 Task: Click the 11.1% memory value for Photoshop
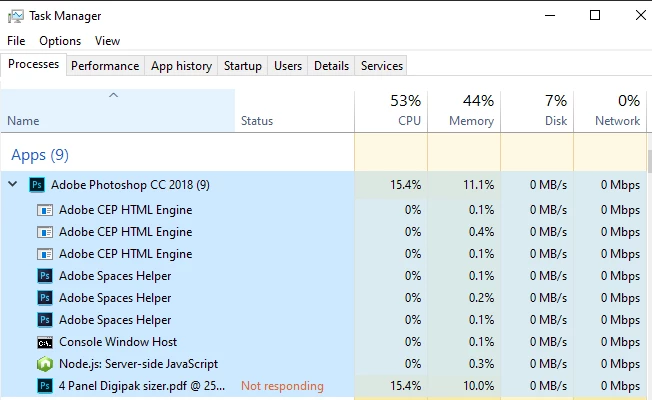pos(479,185)
